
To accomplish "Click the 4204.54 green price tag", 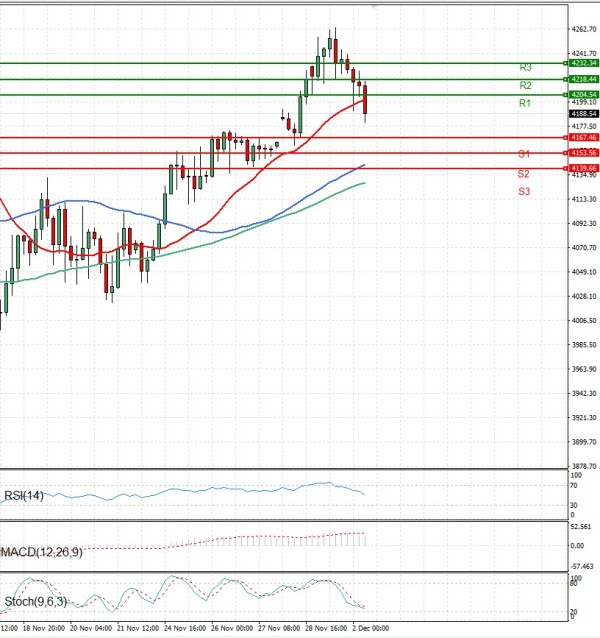I will click(584, 95).
